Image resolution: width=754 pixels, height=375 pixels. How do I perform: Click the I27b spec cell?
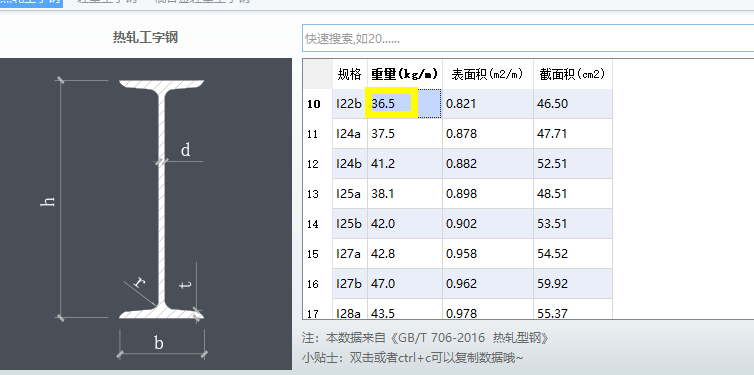(x=350, y=284)
